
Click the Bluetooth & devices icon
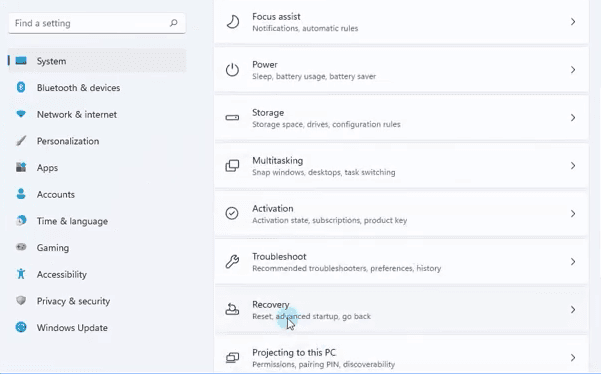[x=21, y=87]
